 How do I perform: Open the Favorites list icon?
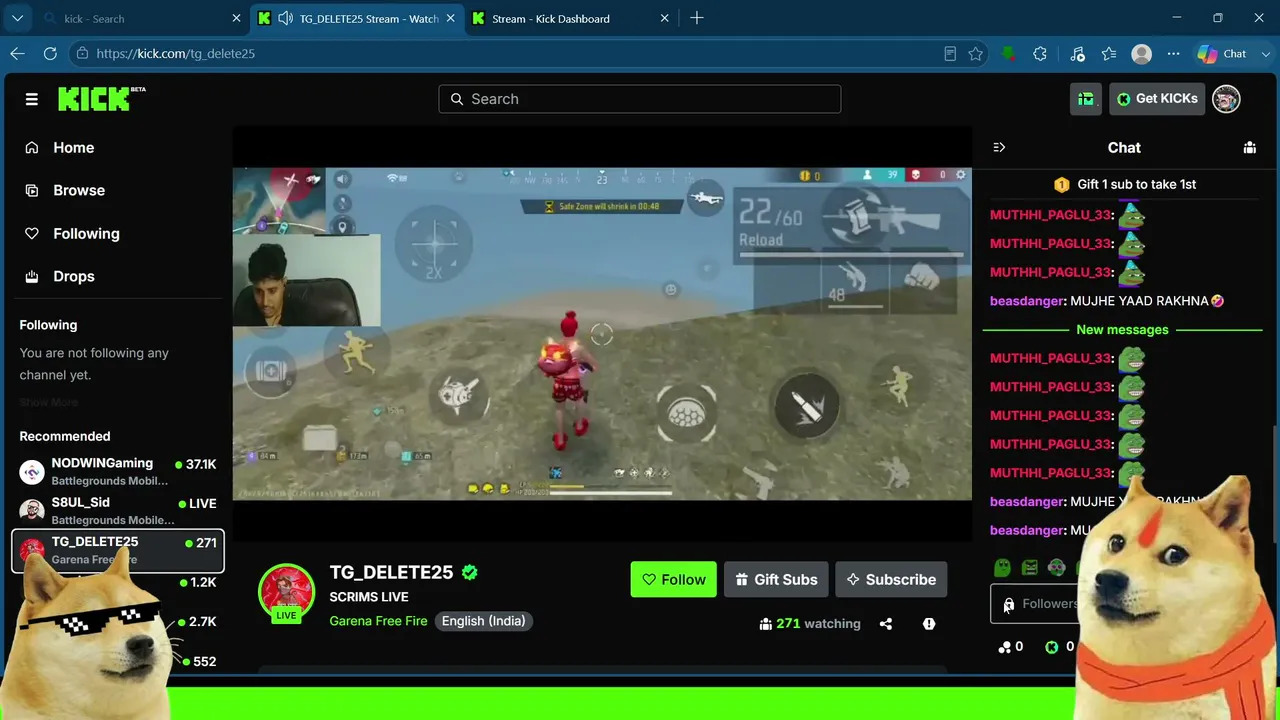coord(1109,54)
